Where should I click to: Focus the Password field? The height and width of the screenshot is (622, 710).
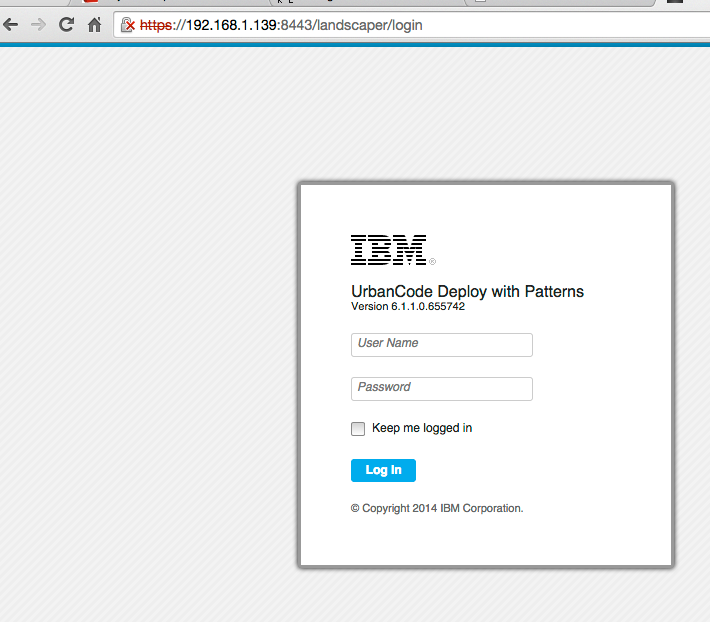(x=441, y=389)
